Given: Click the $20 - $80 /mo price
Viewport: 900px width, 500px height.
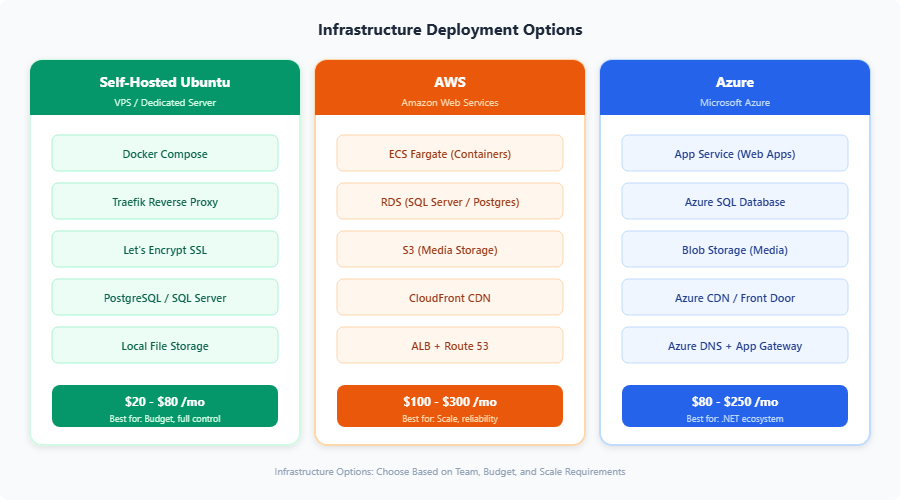Looking at the screenshot, I should (x=165, y=402).
